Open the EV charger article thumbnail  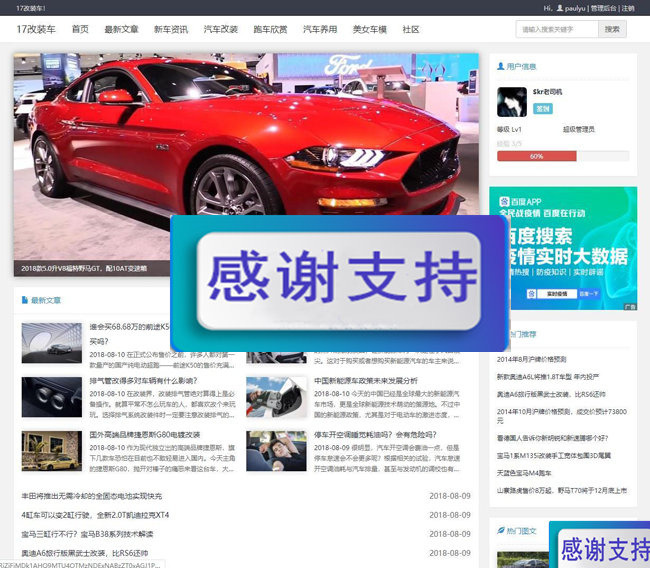(276, 397)
